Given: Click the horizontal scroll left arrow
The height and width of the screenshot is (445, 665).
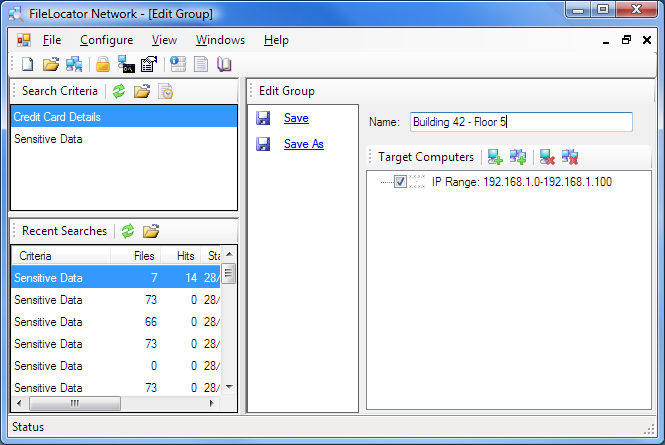Looking at the screenshot, I should 19,403.
